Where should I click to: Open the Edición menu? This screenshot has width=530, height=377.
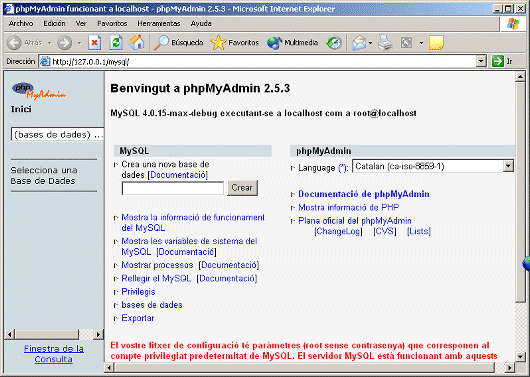(x=54, y=23)
